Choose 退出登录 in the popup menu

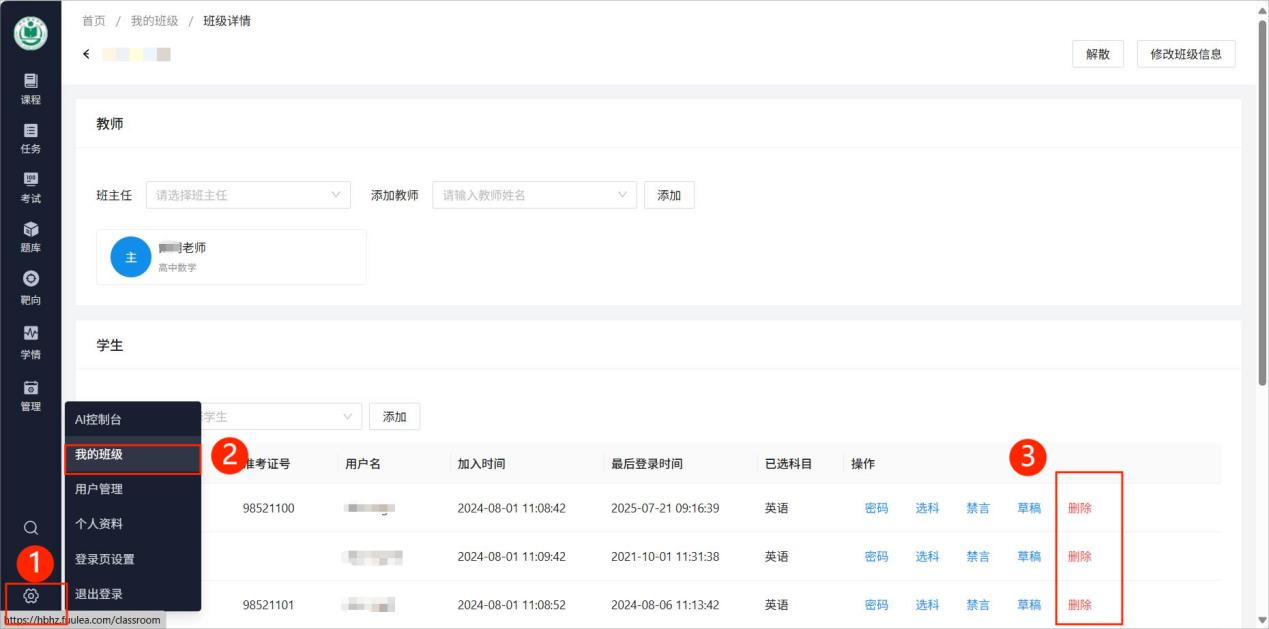133,594
